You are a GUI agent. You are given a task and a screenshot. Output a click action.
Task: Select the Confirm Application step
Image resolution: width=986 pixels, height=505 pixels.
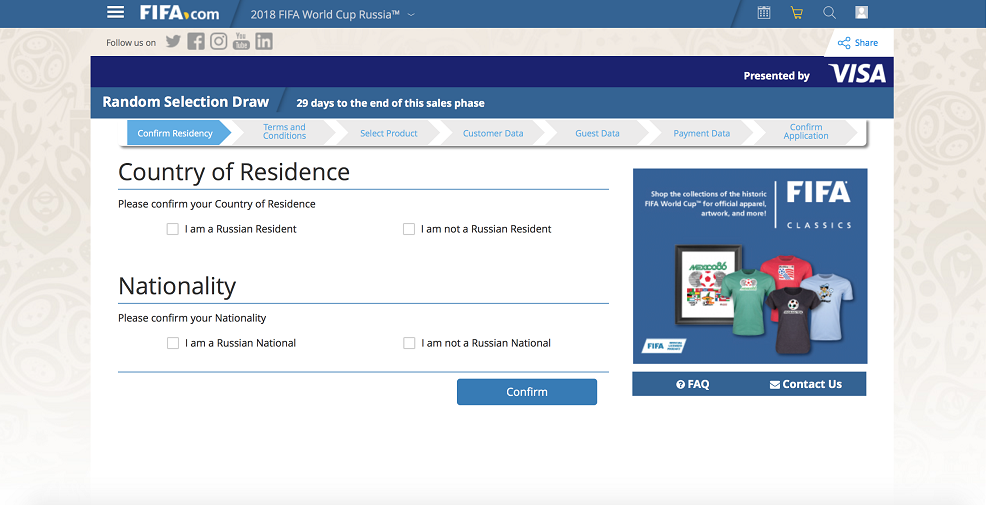pyautogui.click(x=806, y=131)
